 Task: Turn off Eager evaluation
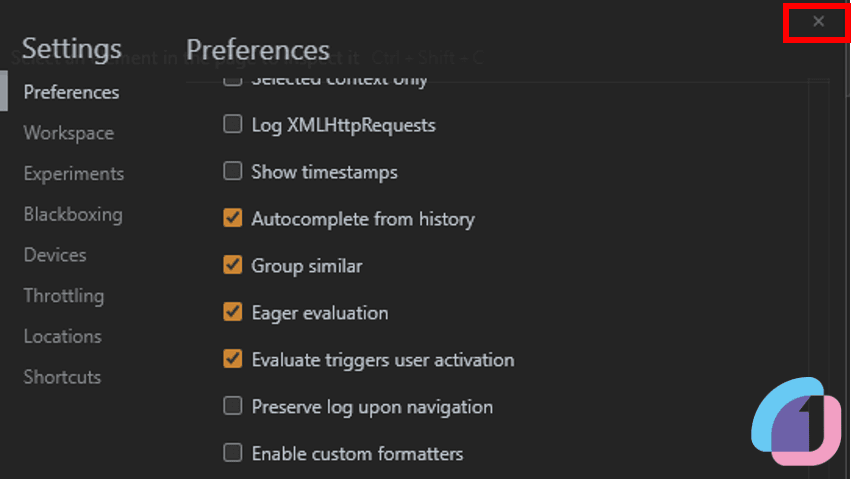pos(233,312)
